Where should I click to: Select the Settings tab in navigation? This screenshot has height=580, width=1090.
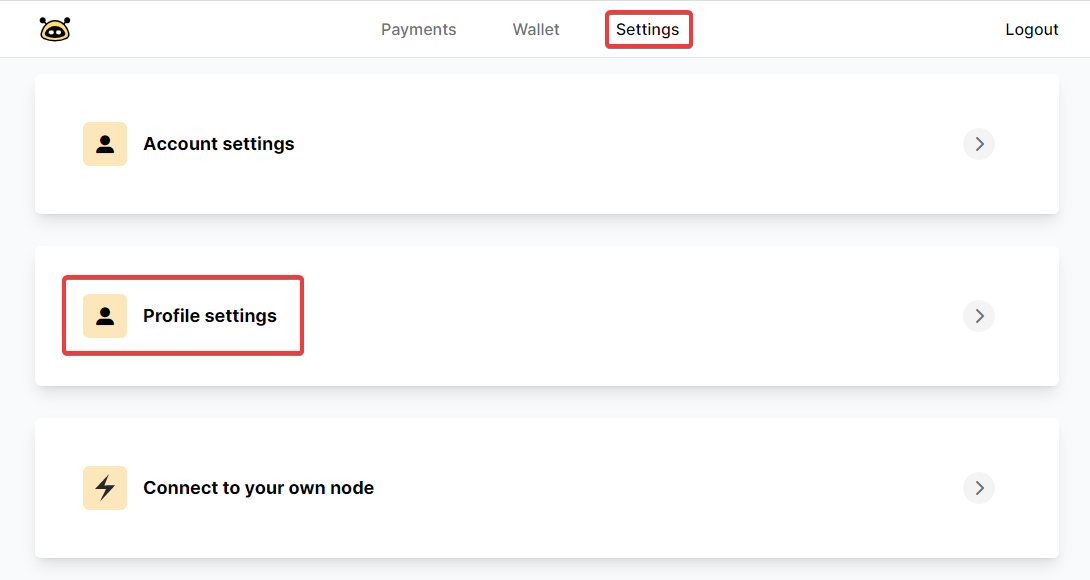coord(647,29)
